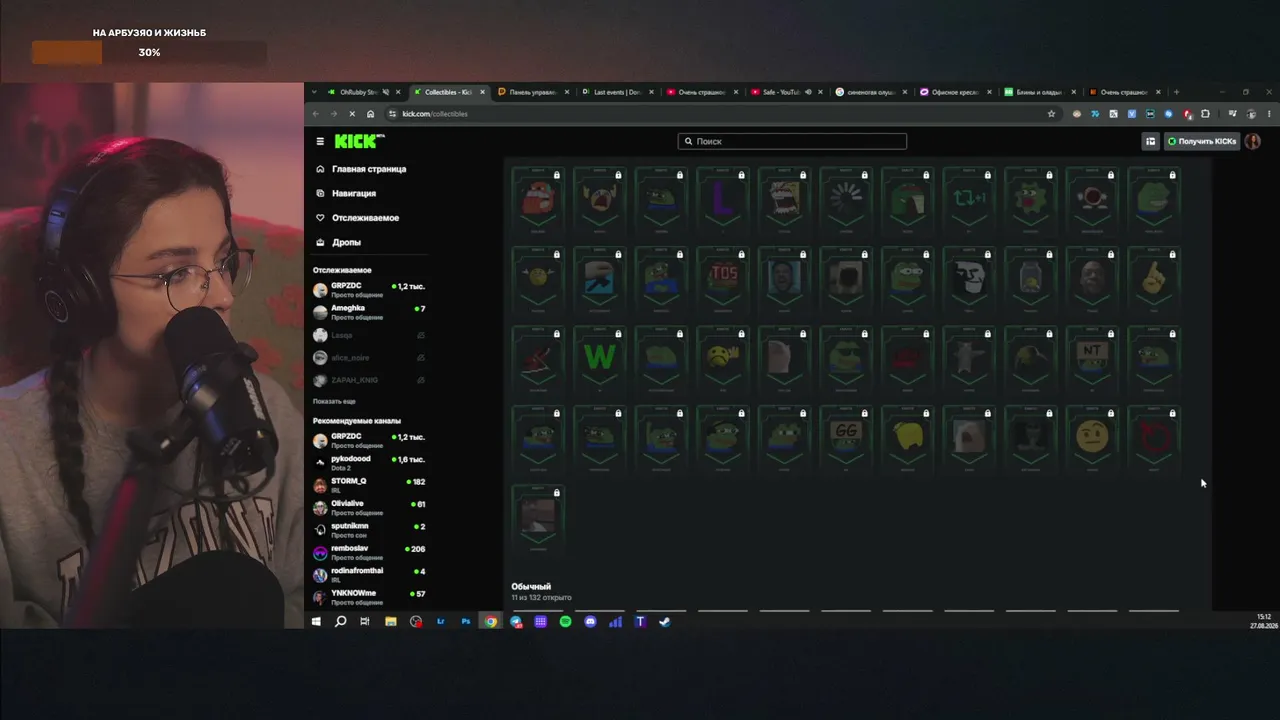Select the GG sign emote card
Image resolution: width=1280 pixels, height=720 pixels.
tap(846, 440)
